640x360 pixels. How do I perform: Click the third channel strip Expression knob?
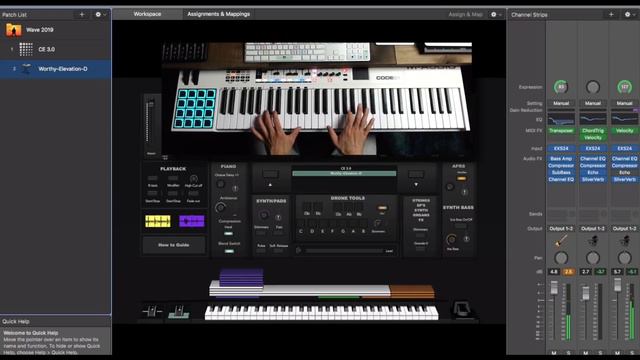[624, 87]
